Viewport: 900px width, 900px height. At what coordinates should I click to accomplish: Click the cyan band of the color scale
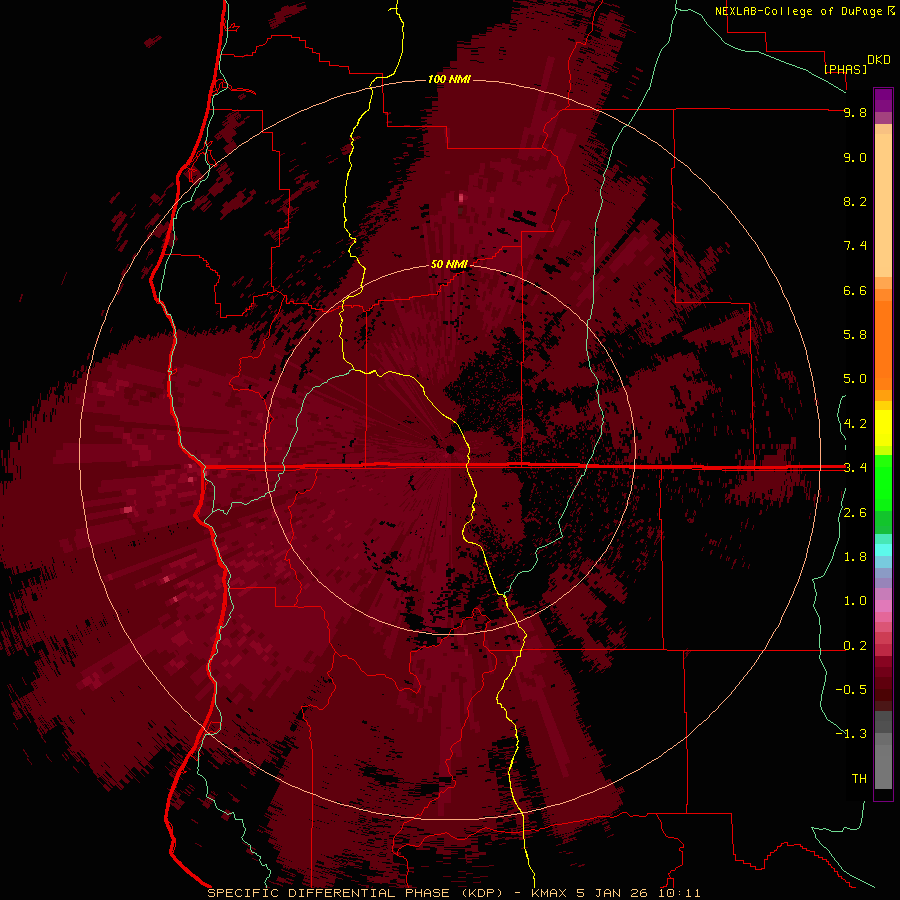tap(883, 550)
